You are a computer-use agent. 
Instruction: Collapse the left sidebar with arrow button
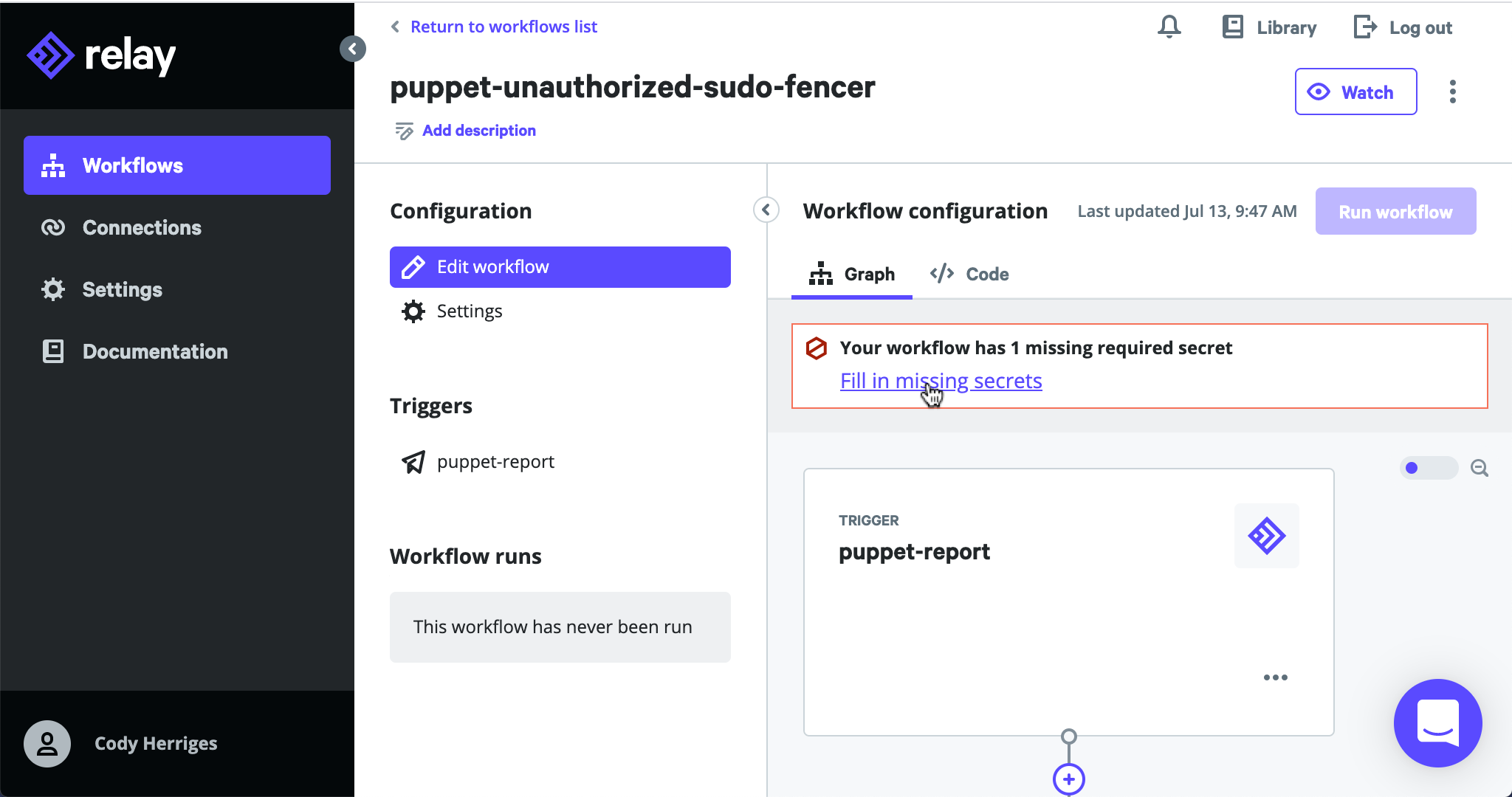coord(353,49)
